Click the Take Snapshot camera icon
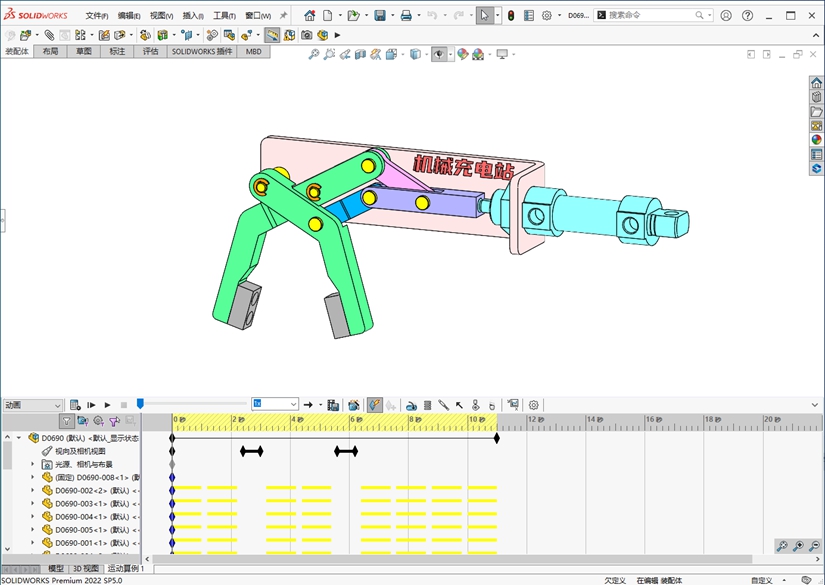This screenshot has width=825, height=585. (306, 35)
